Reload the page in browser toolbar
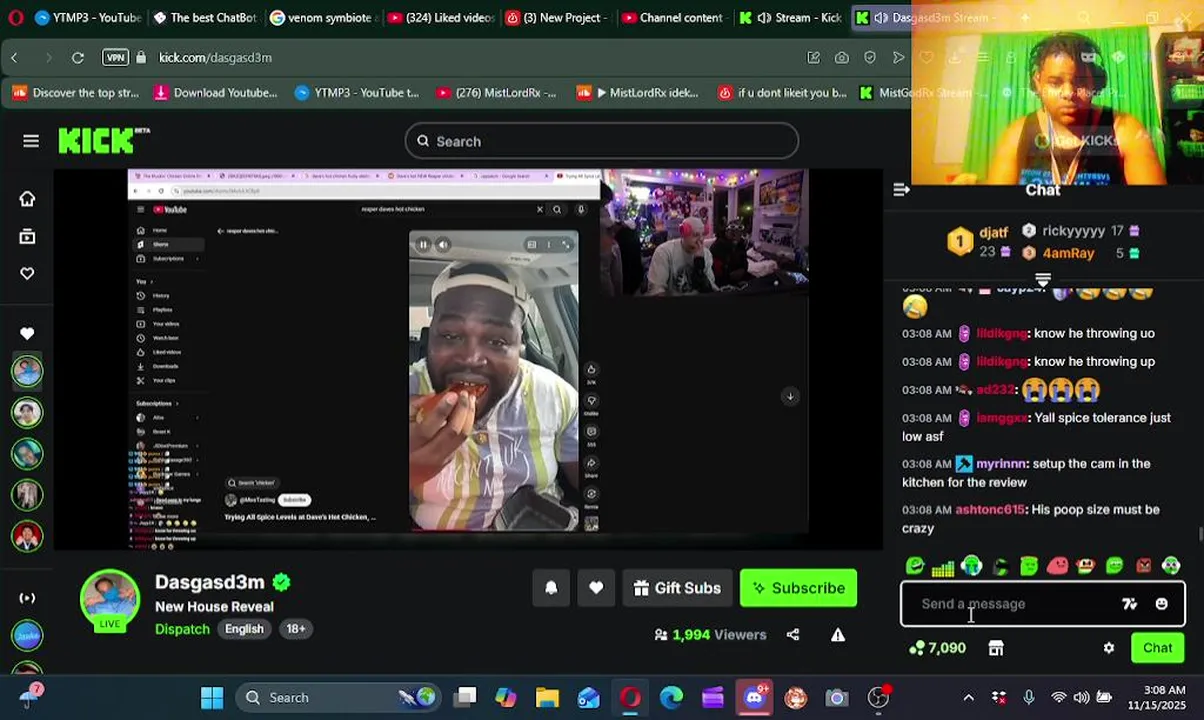This screenshot has width=1204, height=720. point(77,58)
